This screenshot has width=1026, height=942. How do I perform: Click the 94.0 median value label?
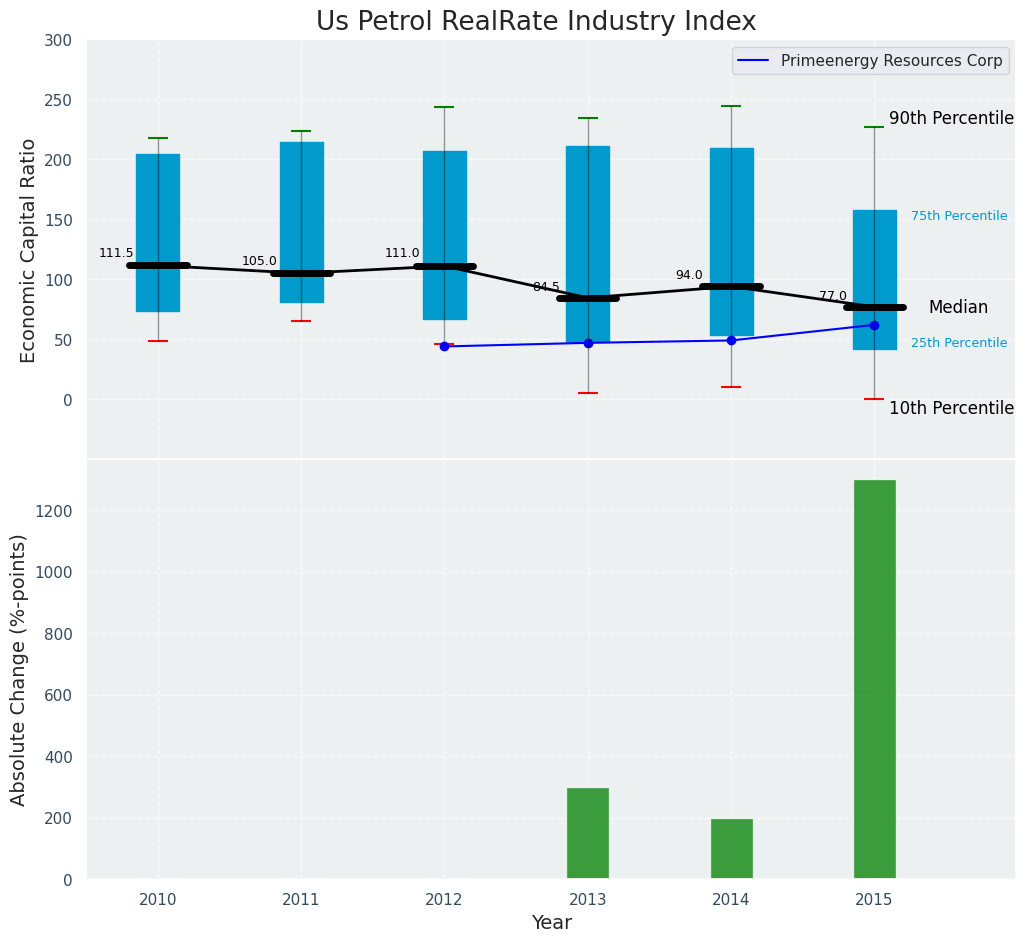coord(689,275)
